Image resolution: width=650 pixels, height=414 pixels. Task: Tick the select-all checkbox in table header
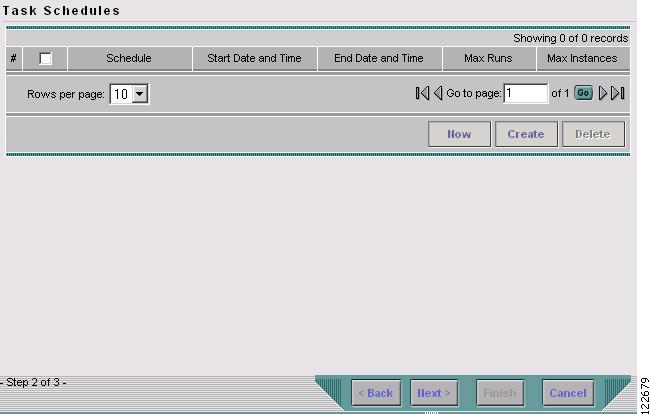coord(45,58)
